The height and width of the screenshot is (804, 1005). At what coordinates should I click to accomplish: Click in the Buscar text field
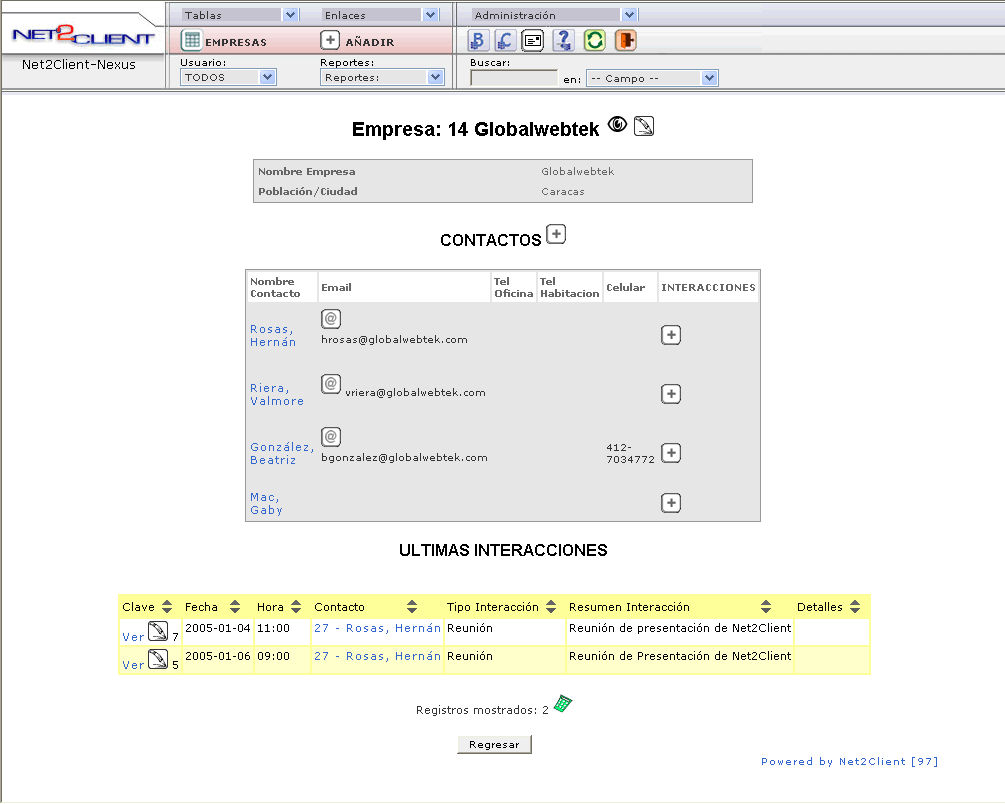514,78
